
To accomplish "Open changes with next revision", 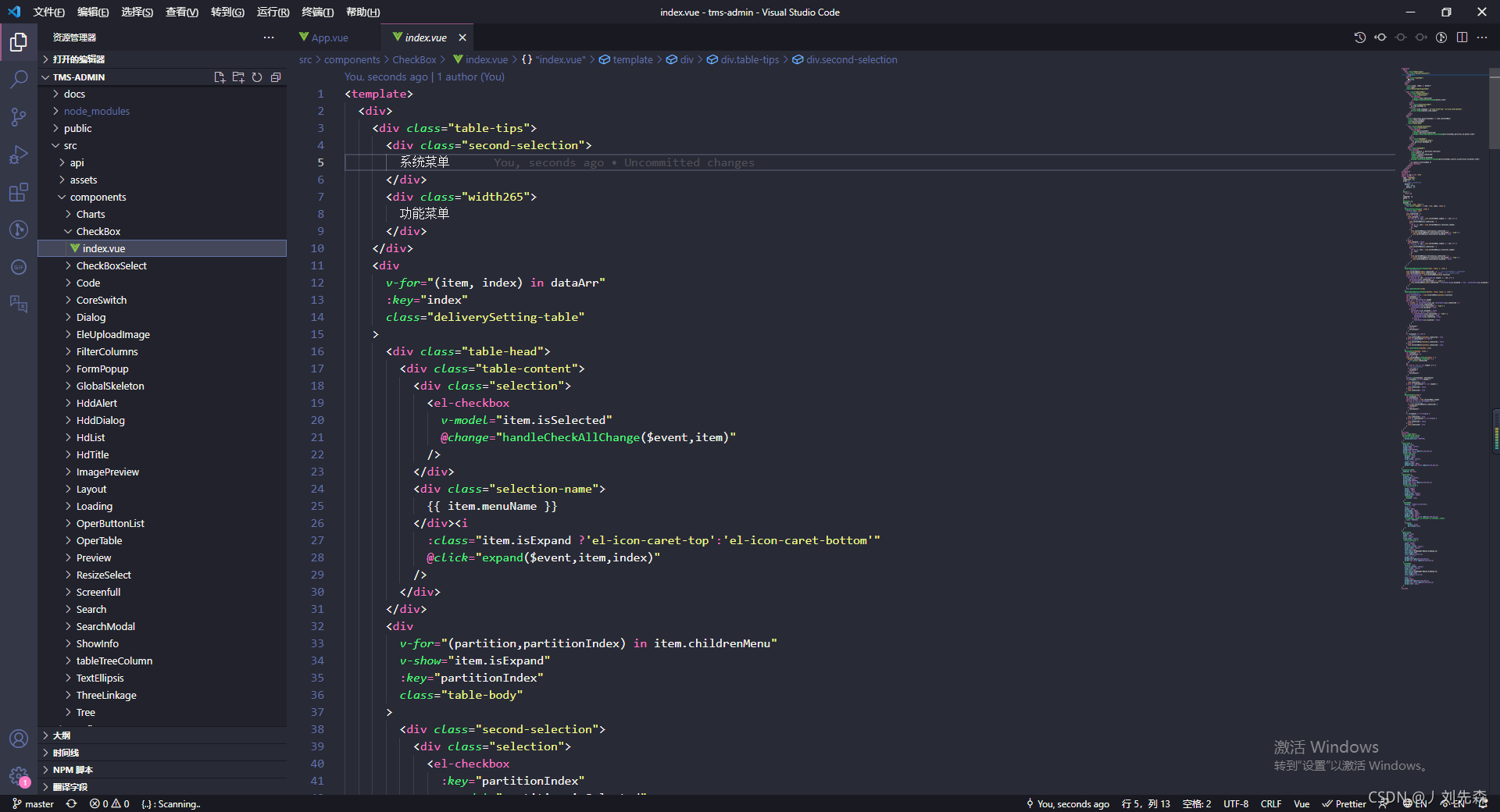I will (1421, 37).
